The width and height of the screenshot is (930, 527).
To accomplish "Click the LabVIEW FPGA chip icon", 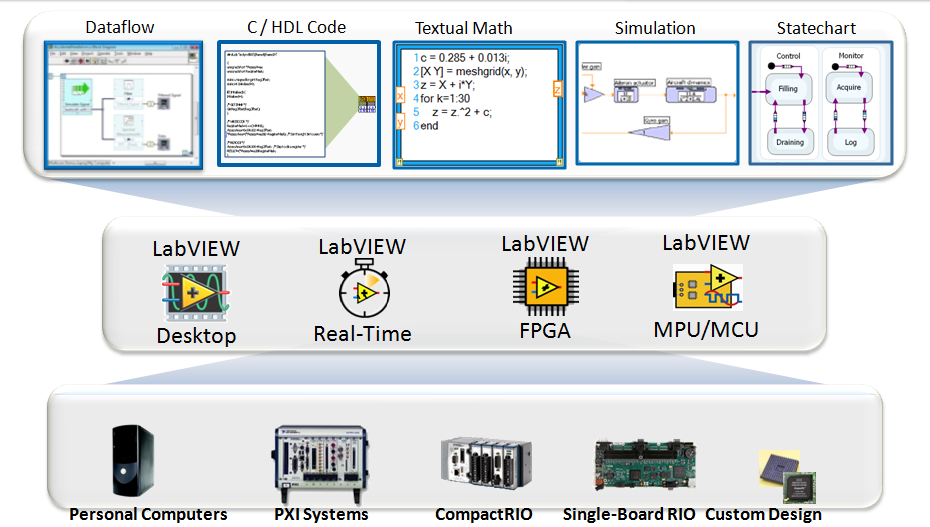I will click(x=546, y=287).
